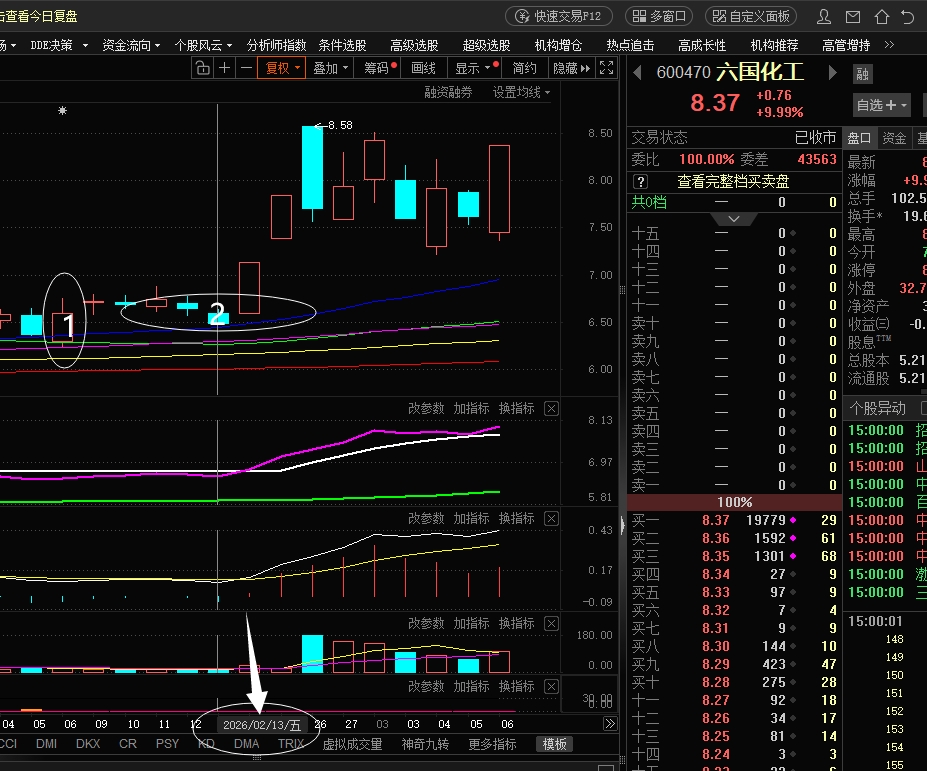
Task: Close the second indicator sub-panel
Action: [551, 519]
